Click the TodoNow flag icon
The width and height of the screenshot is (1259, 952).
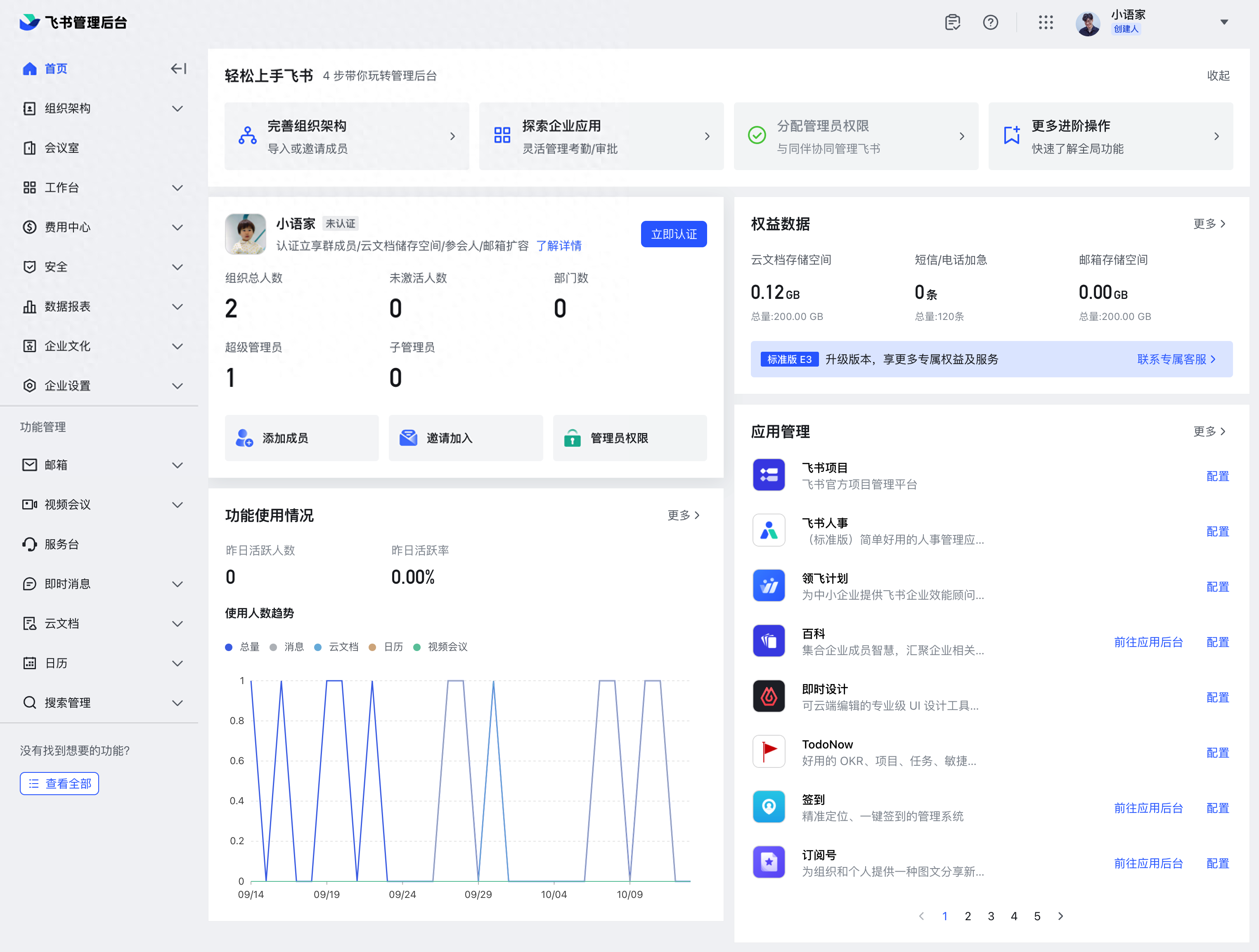coord(769,752)
